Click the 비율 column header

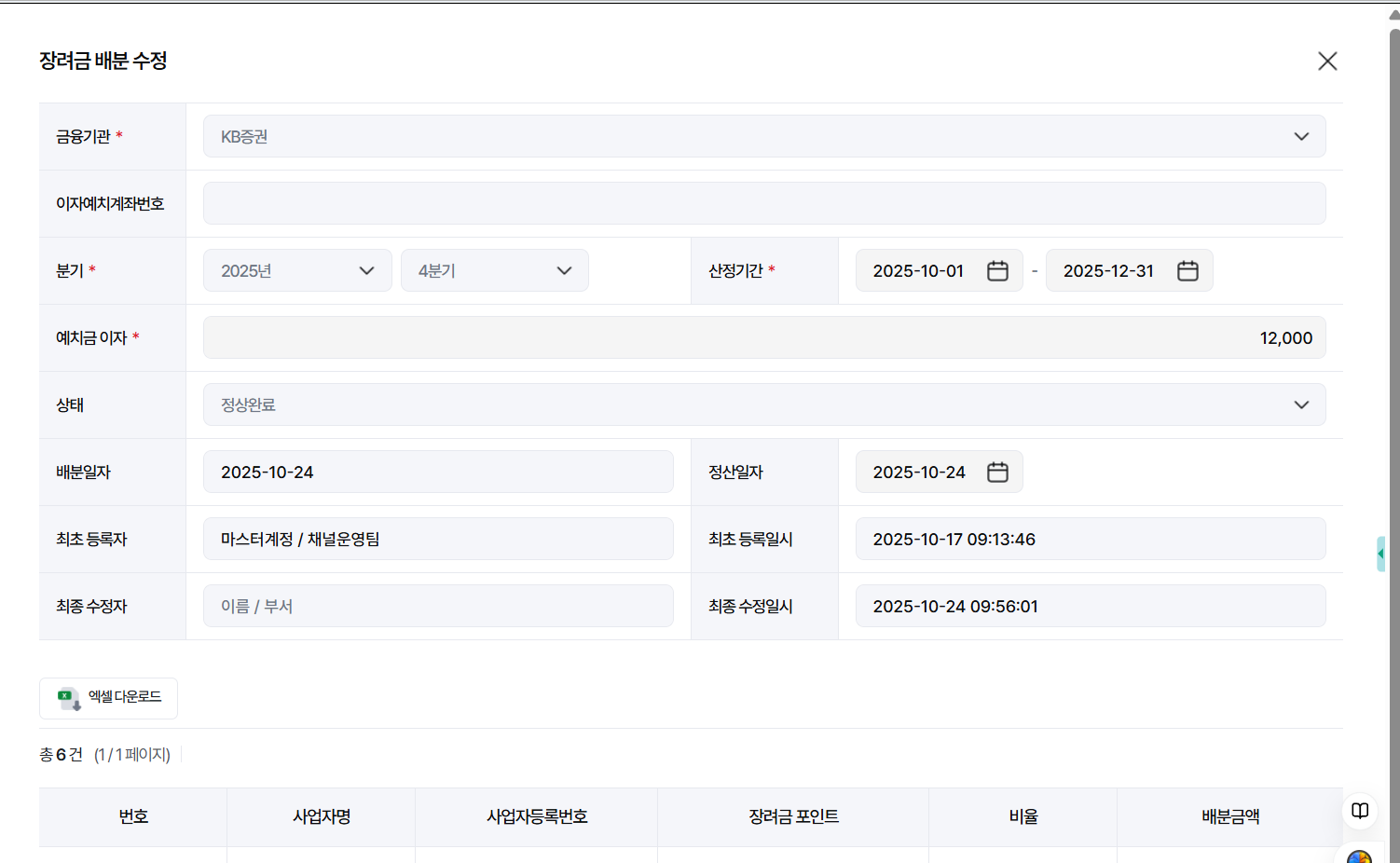[x=1023, y=816]
